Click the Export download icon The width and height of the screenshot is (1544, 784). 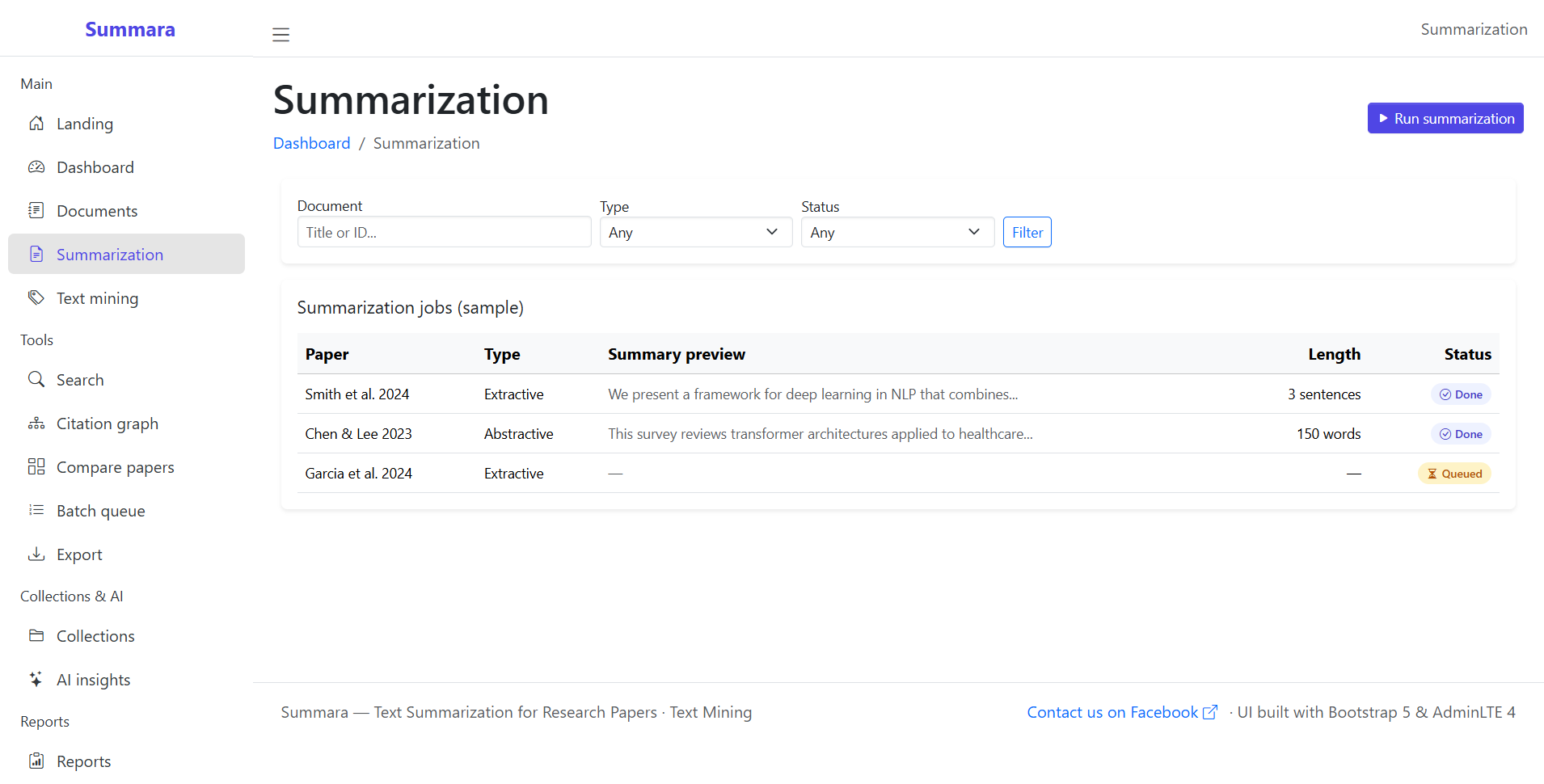(36, 554)
